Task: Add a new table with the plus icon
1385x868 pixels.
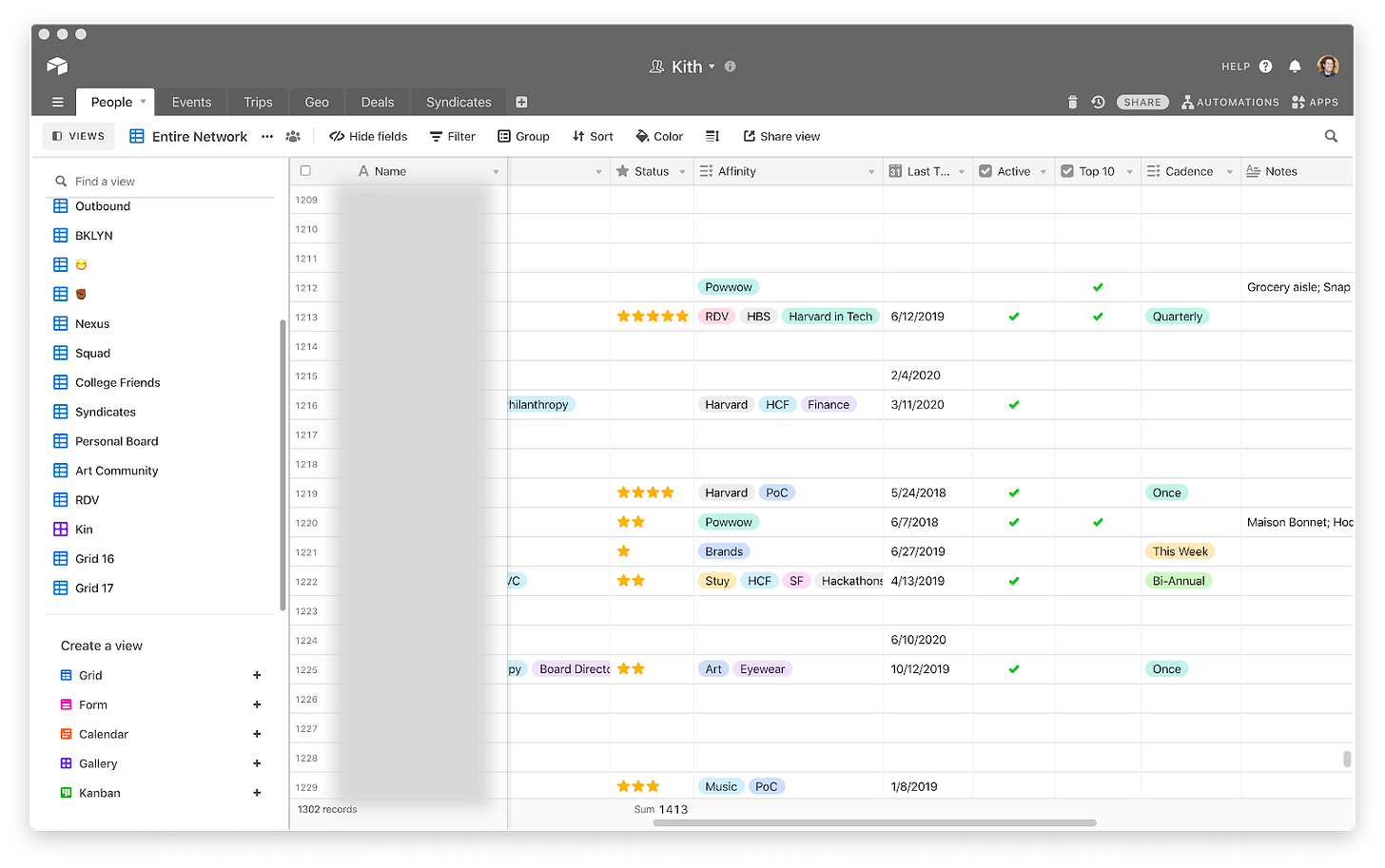Action: point(521,103)
